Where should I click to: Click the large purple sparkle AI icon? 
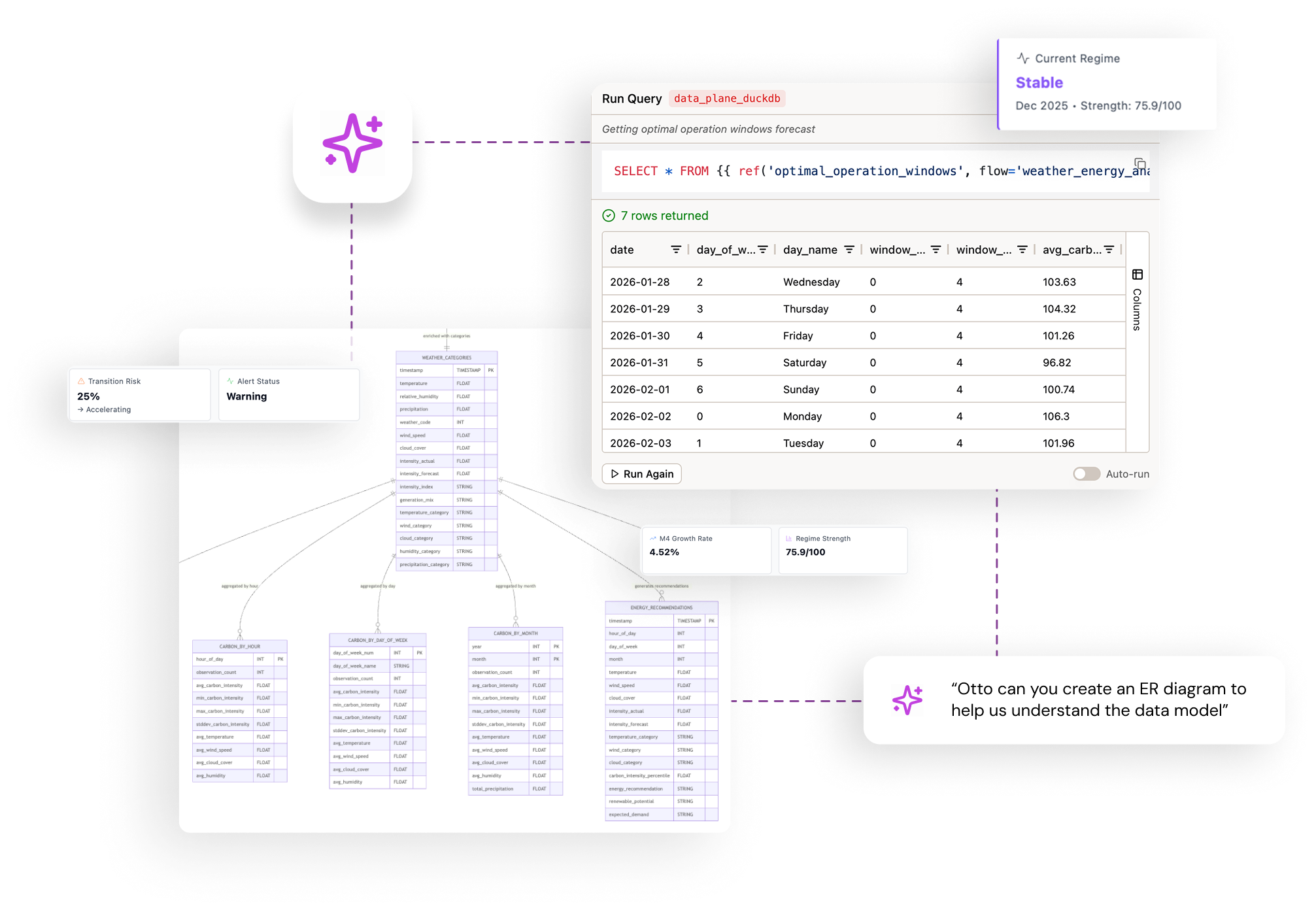point(352,143)
